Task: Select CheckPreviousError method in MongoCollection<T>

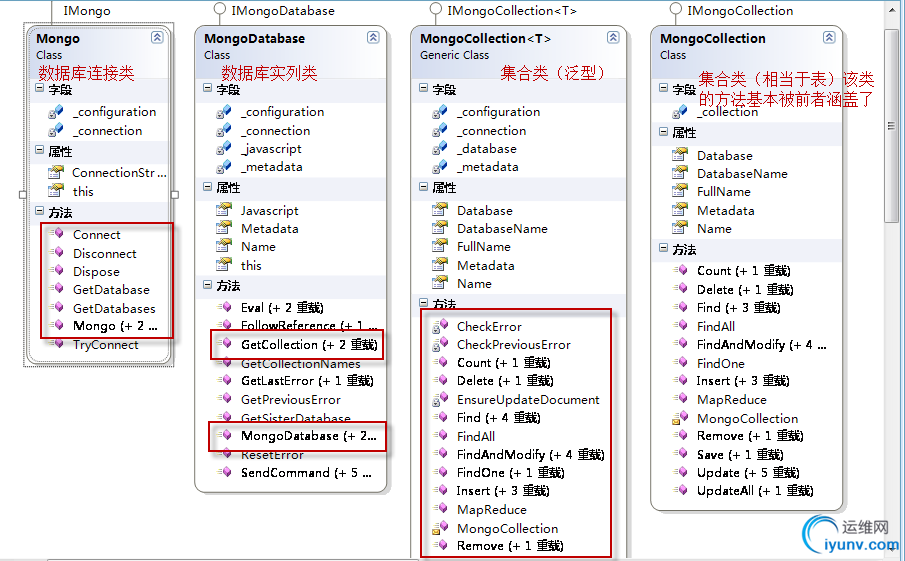Action: pyautogui.click(x=513, y=345)
